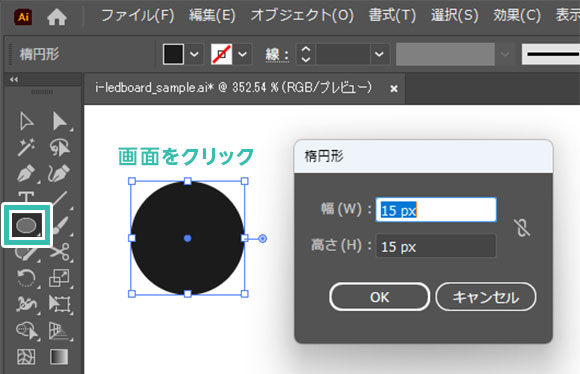Image resolution: width=580 pixels, height=374 pixels.
Task: Click the bottom-left bounding box handle
Action: tap(132, 294)
